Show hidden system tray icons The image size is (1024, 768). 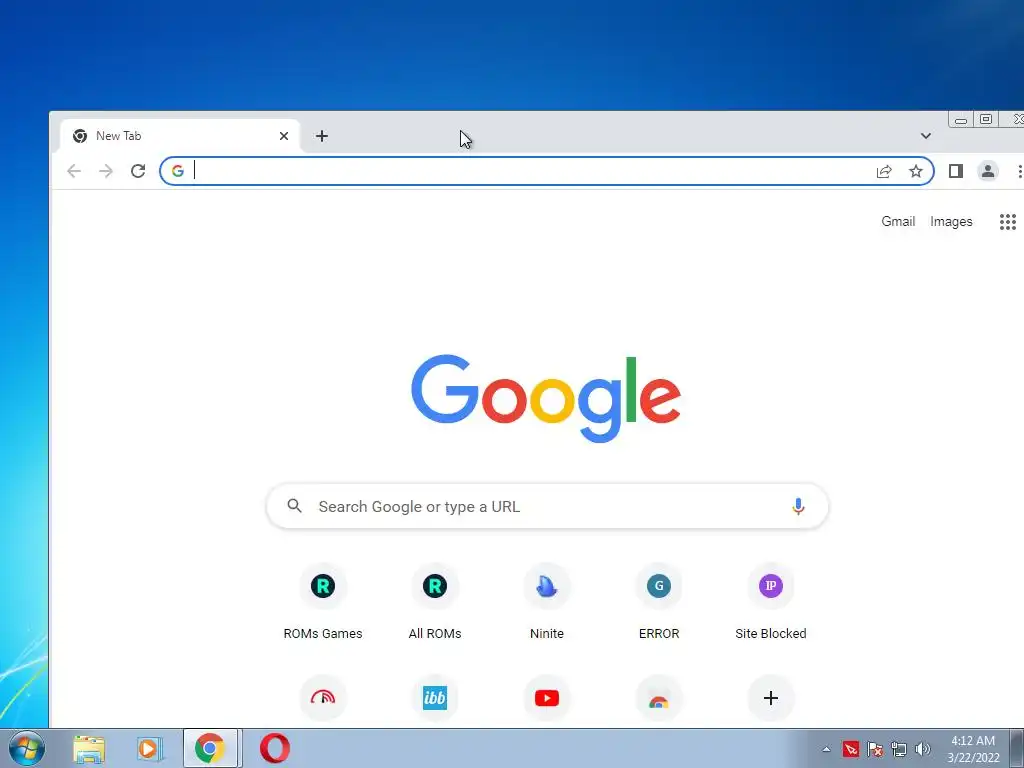[x=826, y=749]
